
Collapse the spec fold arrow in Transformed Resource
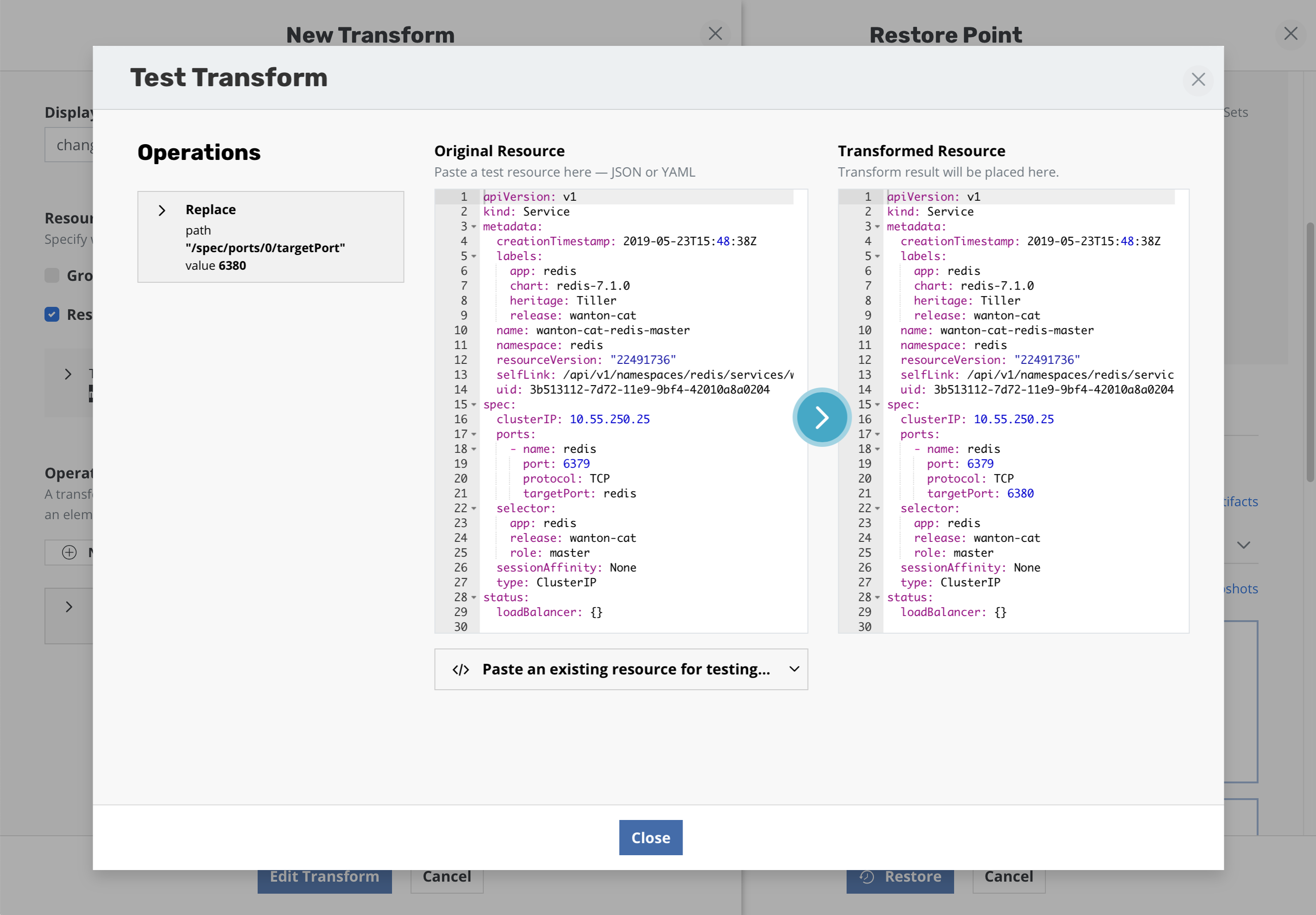click(878, 405)
